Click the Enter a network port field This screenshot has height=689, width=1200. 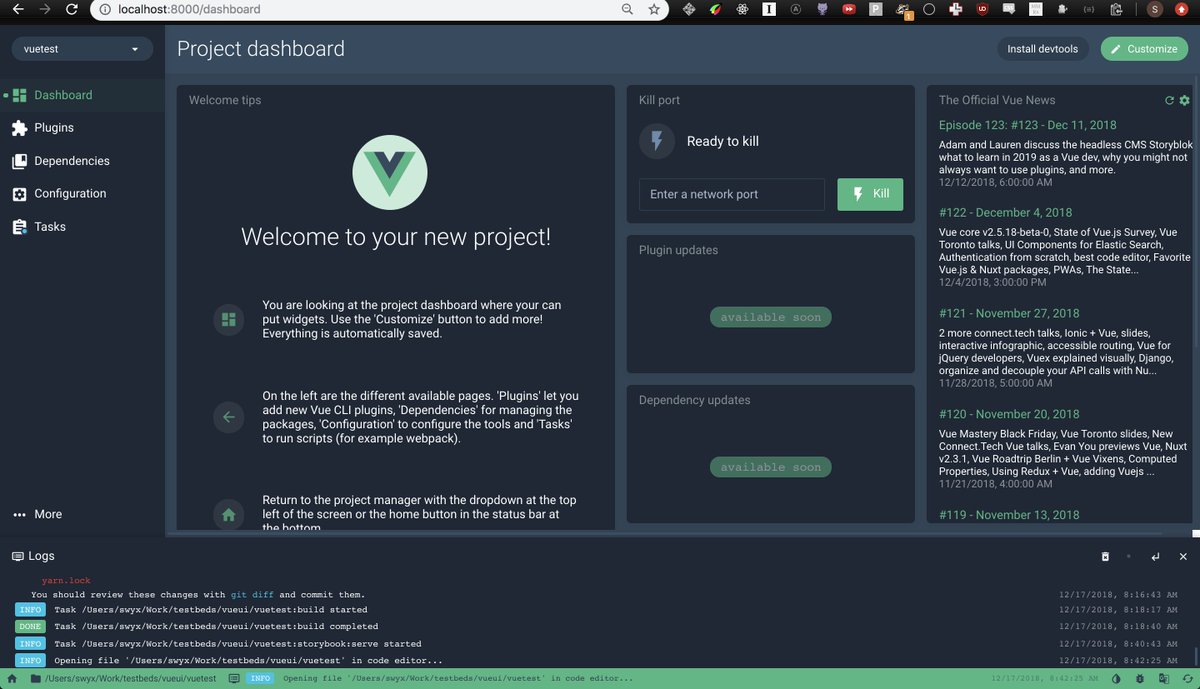pos(731,194)
